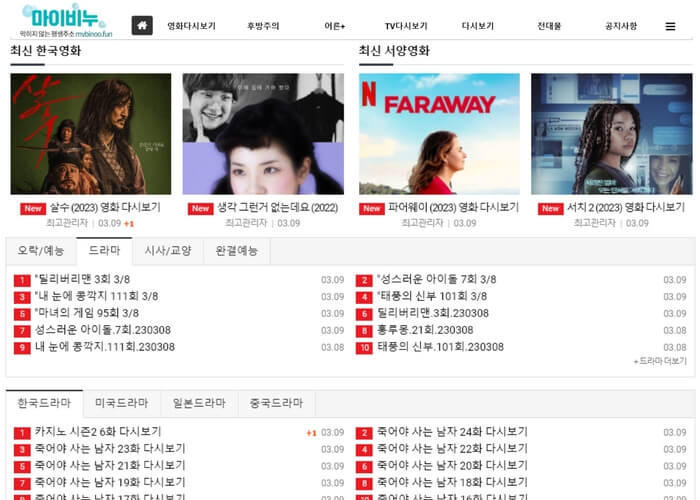
Task: Open 홍루몽.21회.230308 entry
Action: (x=425, y=330)
